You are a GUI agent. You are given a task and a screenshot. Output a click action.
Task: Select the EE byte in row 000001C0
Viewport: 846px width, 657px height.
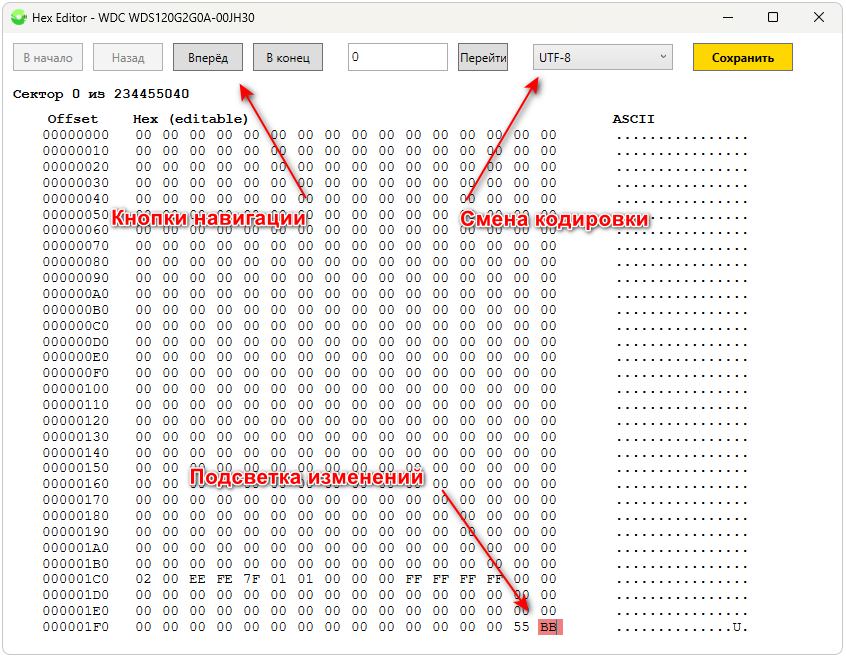tap(197, 579)
